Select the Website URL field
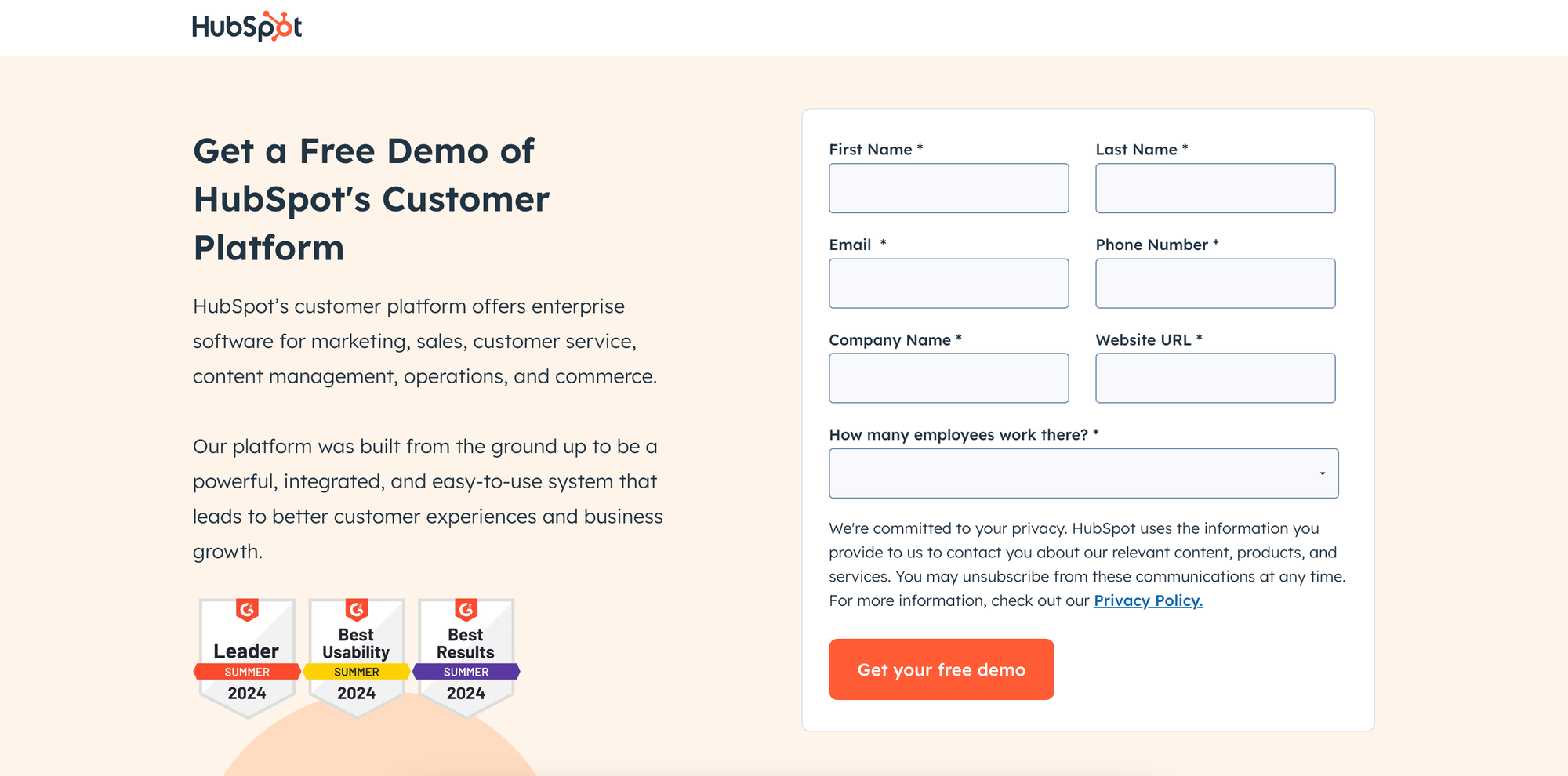The height and width of the screenshot is (776, 1568). coord(1215,378)
